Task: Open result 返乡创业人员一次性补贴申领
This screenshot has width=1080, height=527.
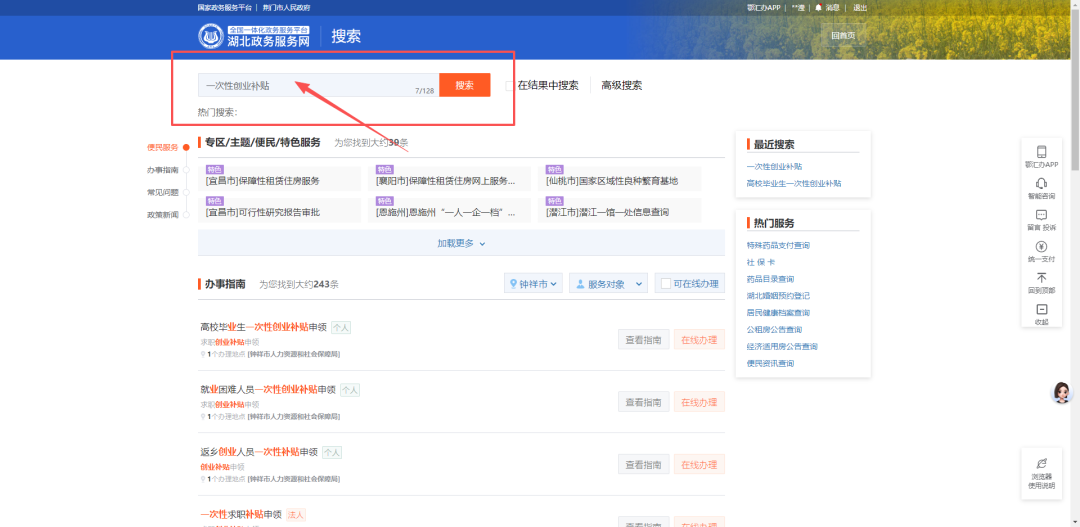Action: coord(259,452)
